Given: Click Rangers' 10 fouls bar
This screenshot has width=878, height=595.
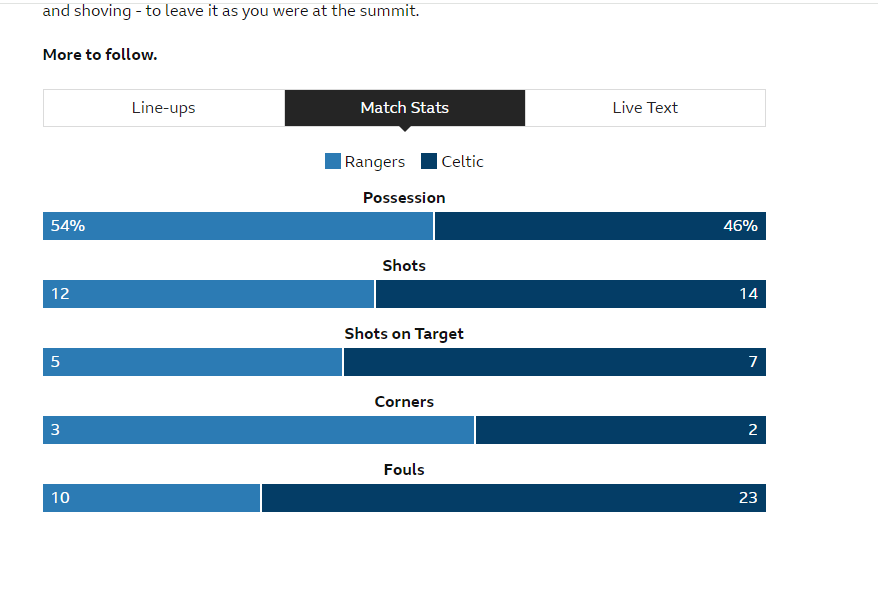Looking at the screenshot, I should [151, 498].
